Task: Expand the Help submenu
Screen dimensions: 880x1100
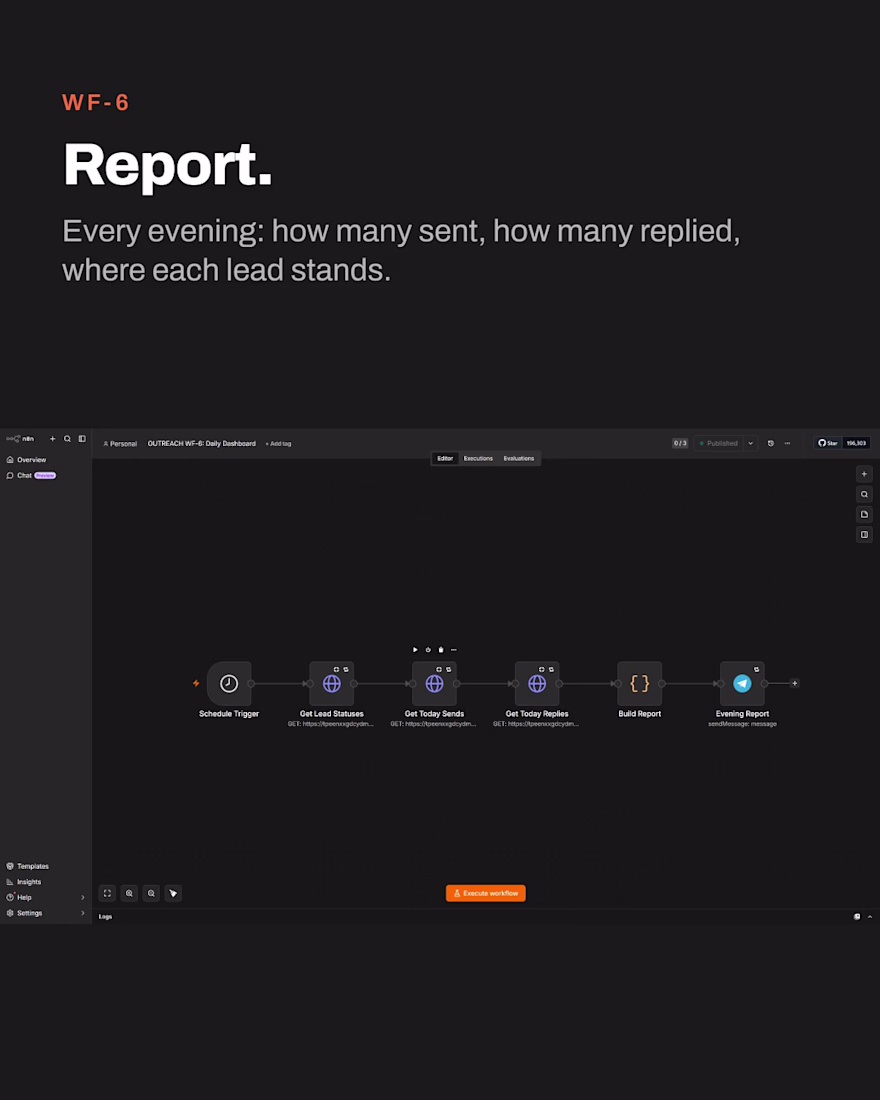Action: coord(83,897)
